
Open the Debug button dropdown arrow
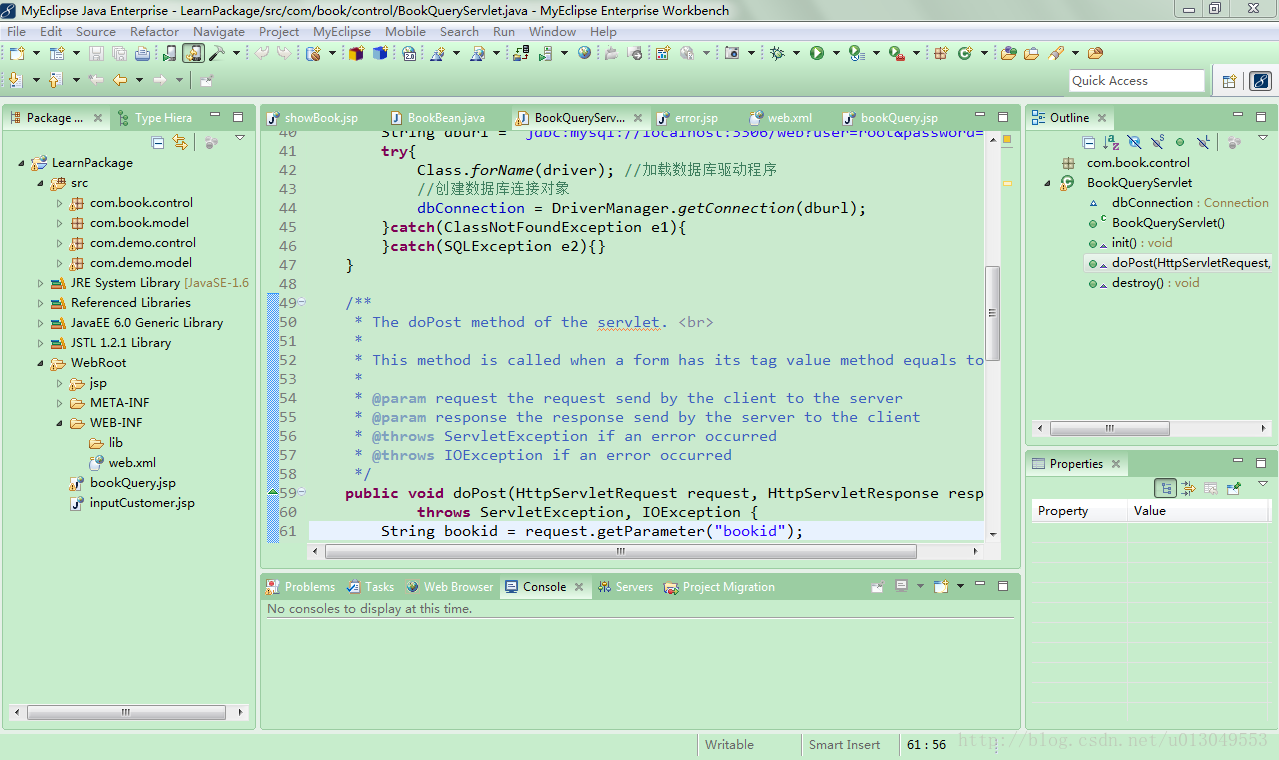[796, 53]
